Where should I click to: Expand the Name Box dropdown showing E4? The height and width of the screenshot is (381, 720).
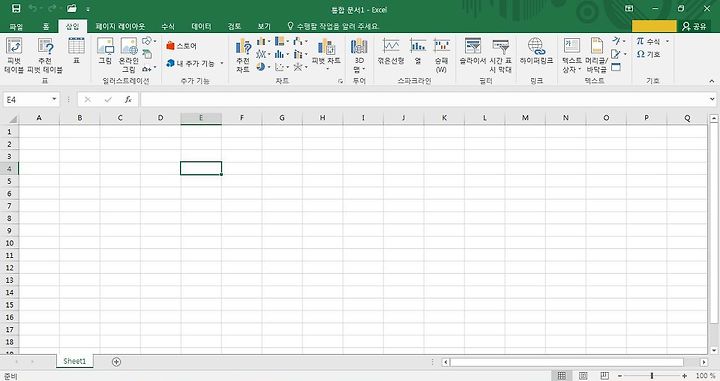(54, 99)
